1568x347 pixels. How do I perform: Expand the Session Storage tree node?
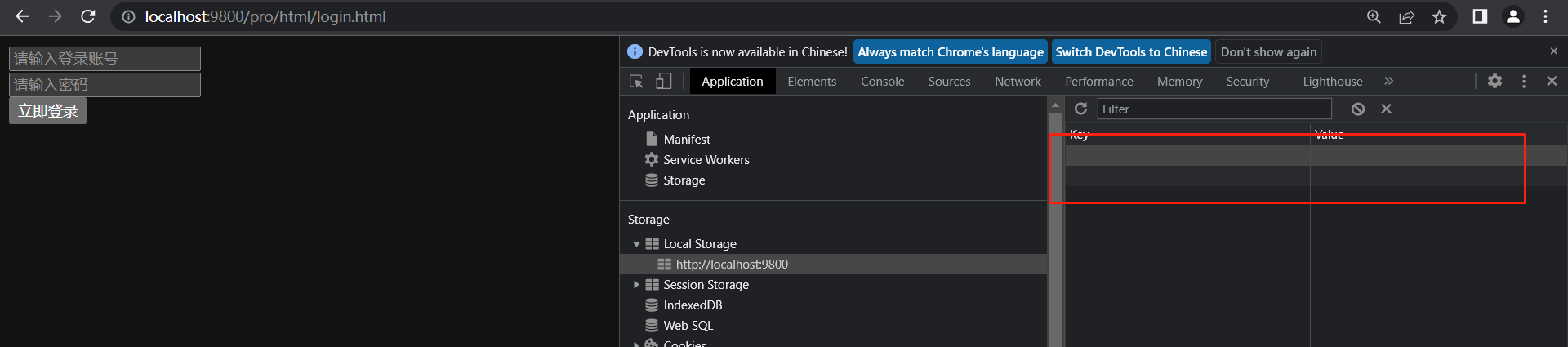point(636,285)
